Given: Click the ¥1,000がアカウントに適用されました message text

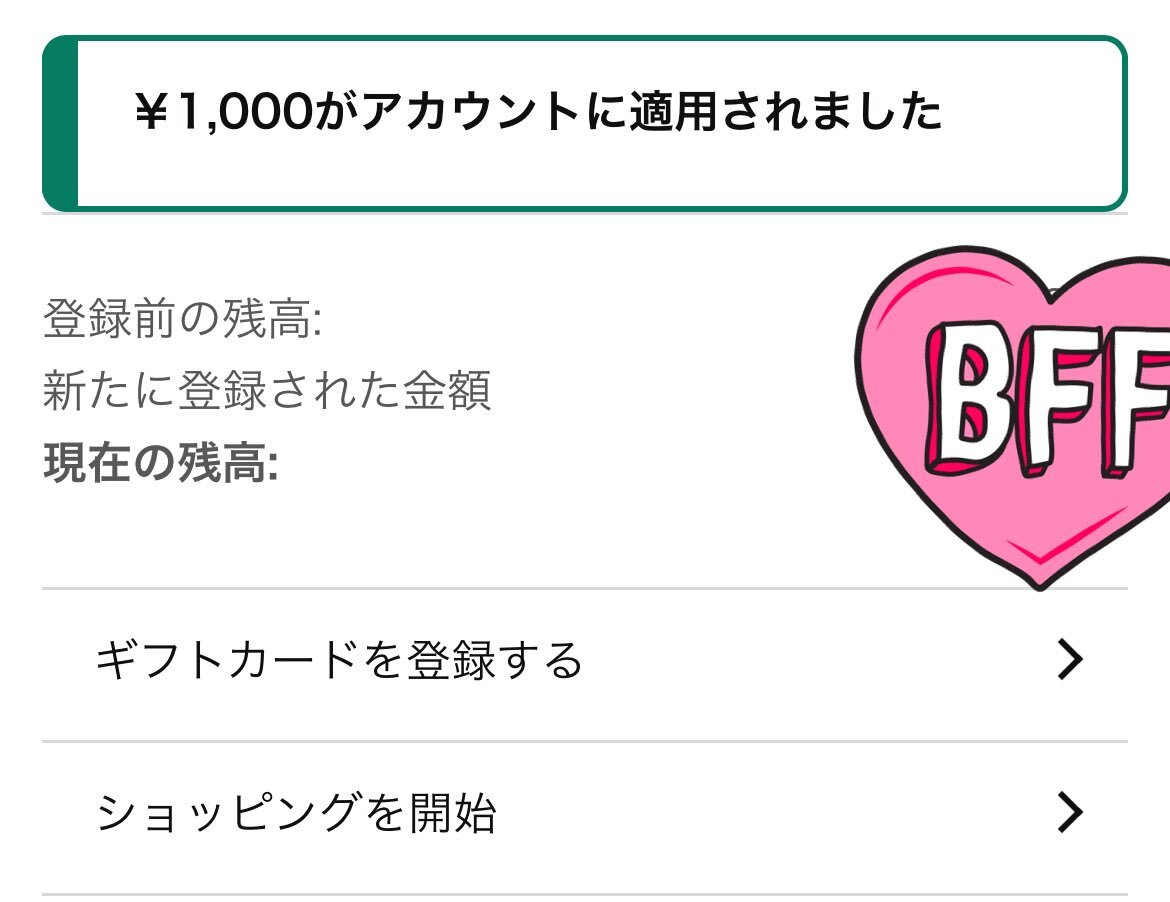Looking at the screenshot, I should (538, 111).
